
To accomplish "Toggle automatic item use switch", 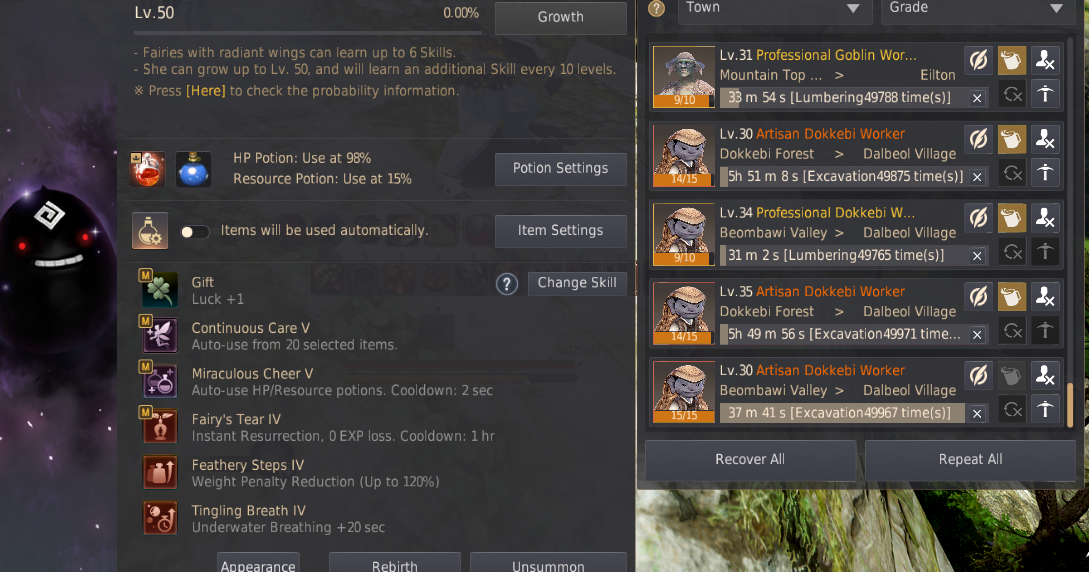I will pos(194,232).
